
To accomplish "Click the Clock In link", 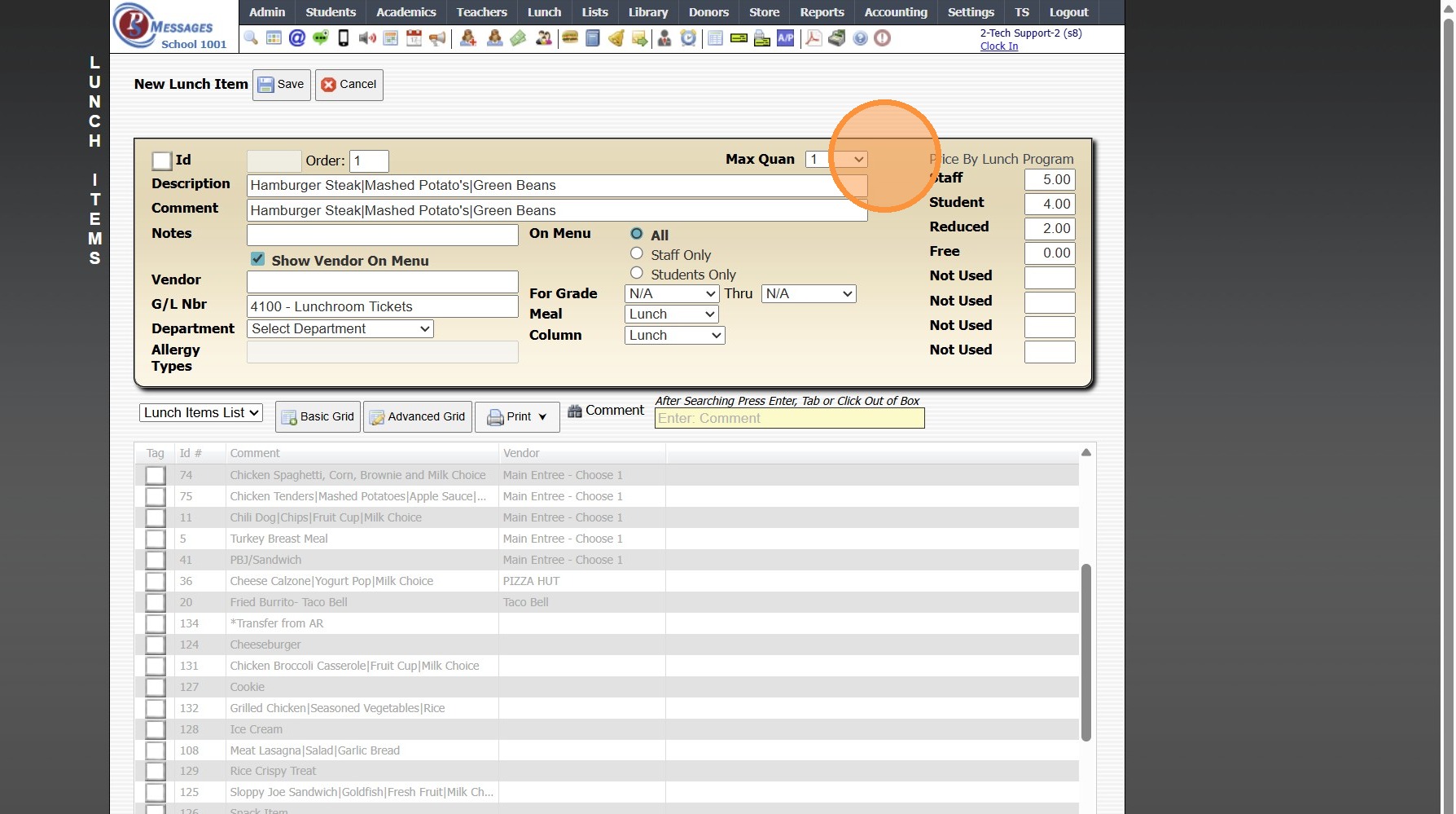I will point(998,46).
